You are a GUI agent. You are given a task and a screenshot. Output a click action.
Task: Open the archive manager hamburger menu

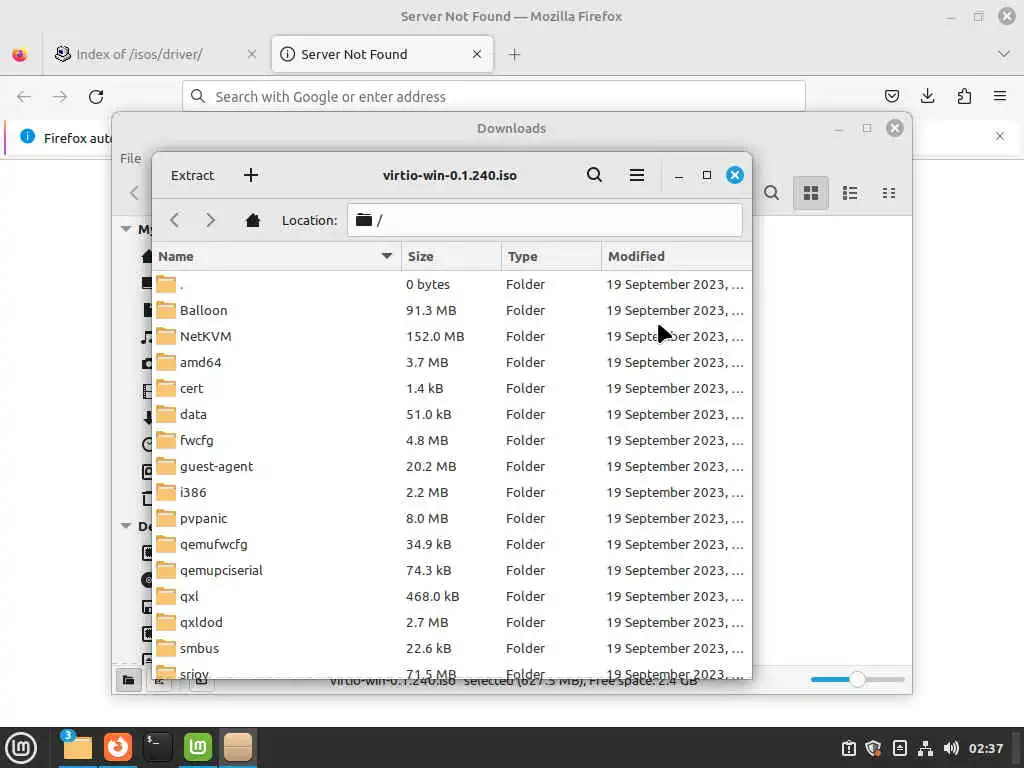[637, 175]
